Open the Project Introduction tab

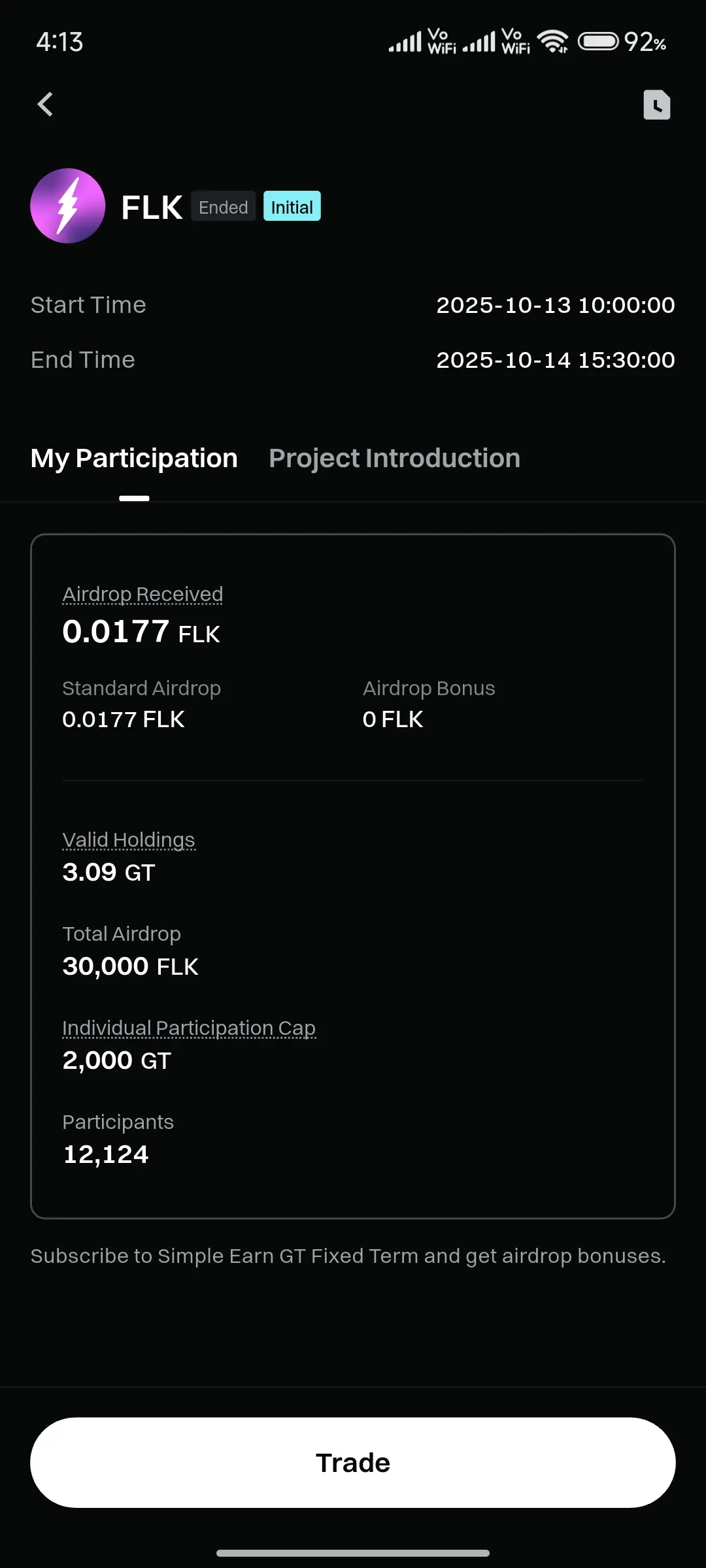coord(394,459)
